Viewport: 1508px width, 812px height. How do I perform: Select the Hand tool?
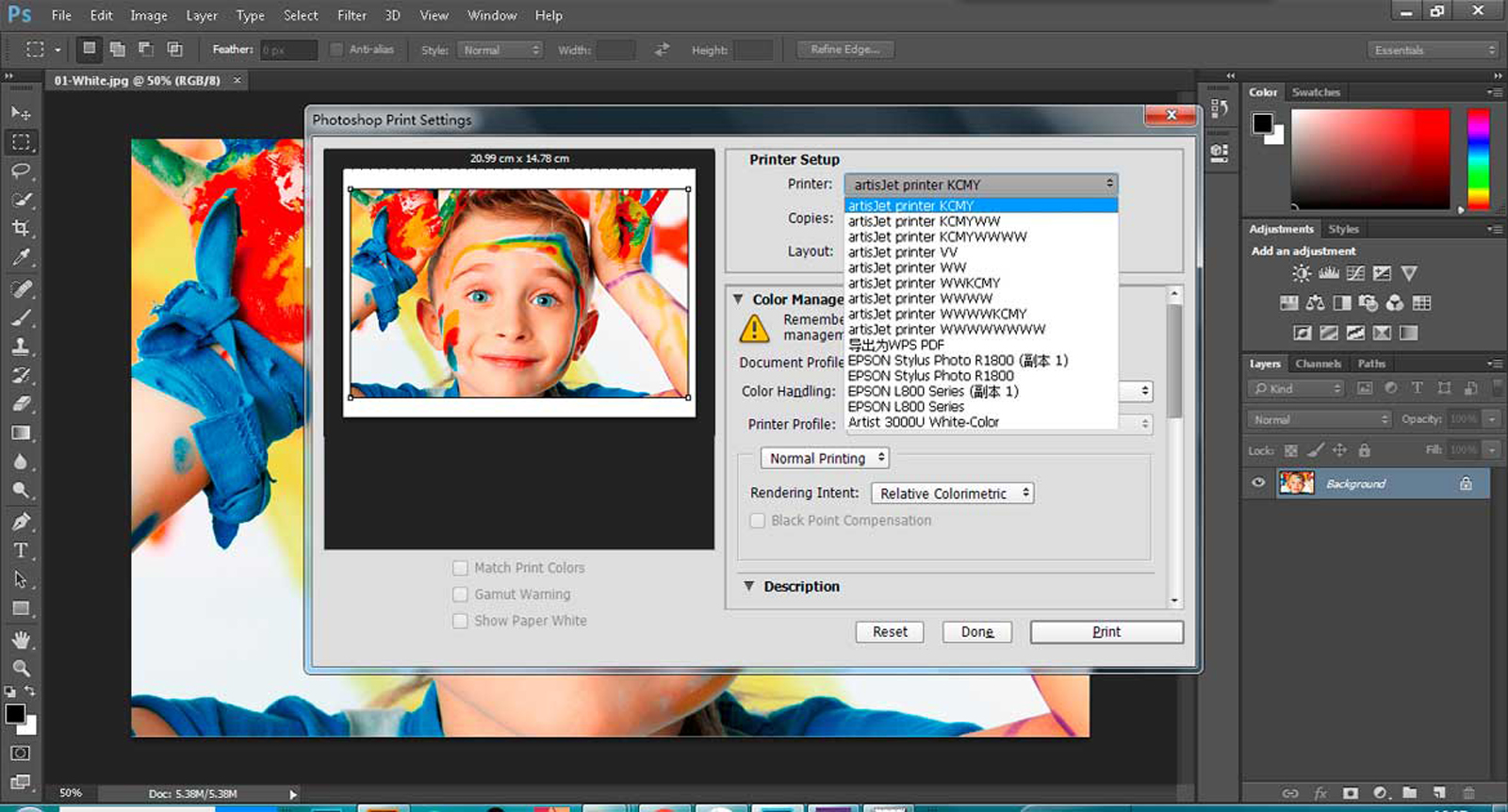(x=21, y=640)
